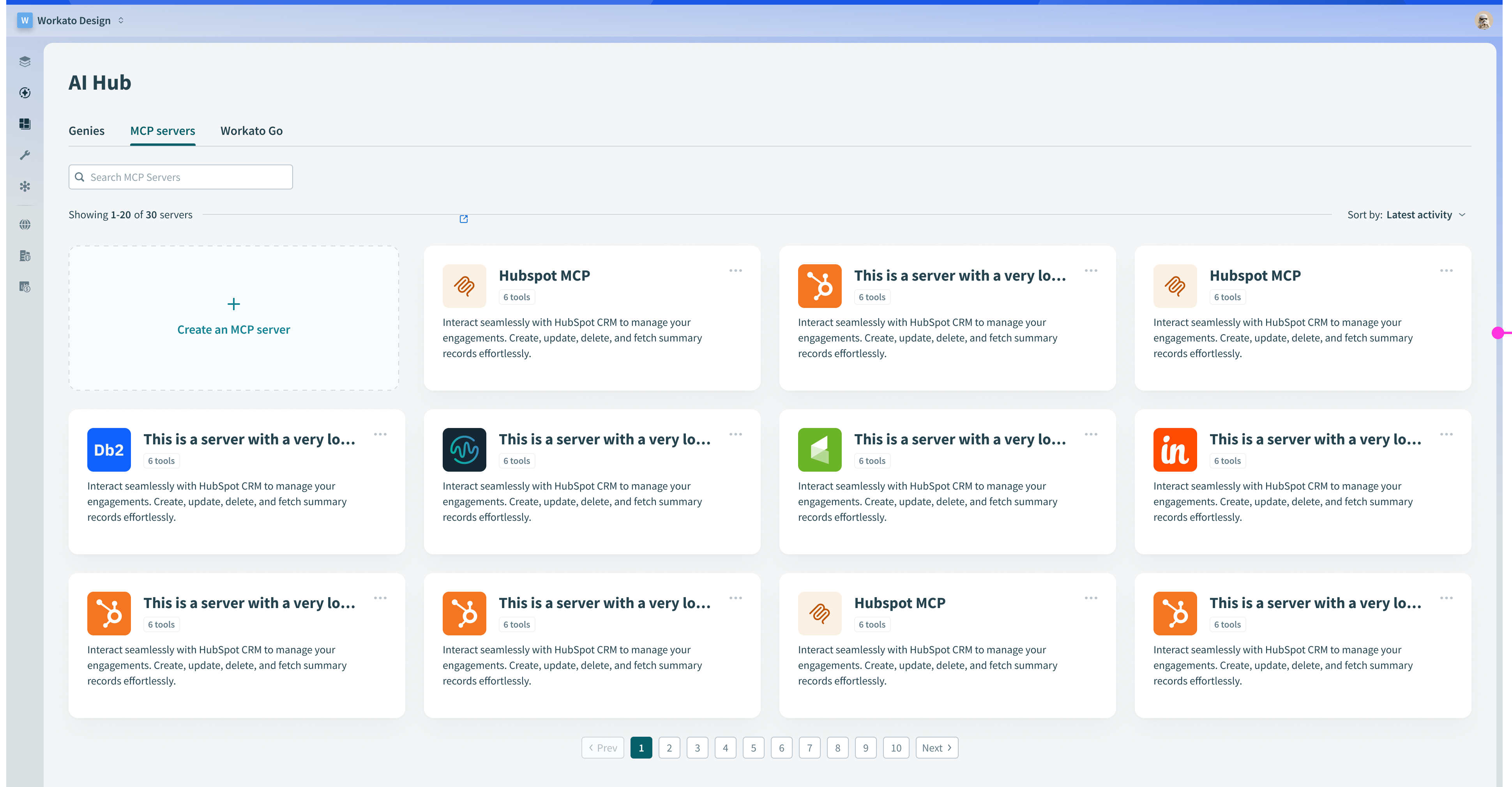The height and width of the screenshot is (787, 1512).
Task: Click the AI Hub page heading
Action: click(100, 83)
